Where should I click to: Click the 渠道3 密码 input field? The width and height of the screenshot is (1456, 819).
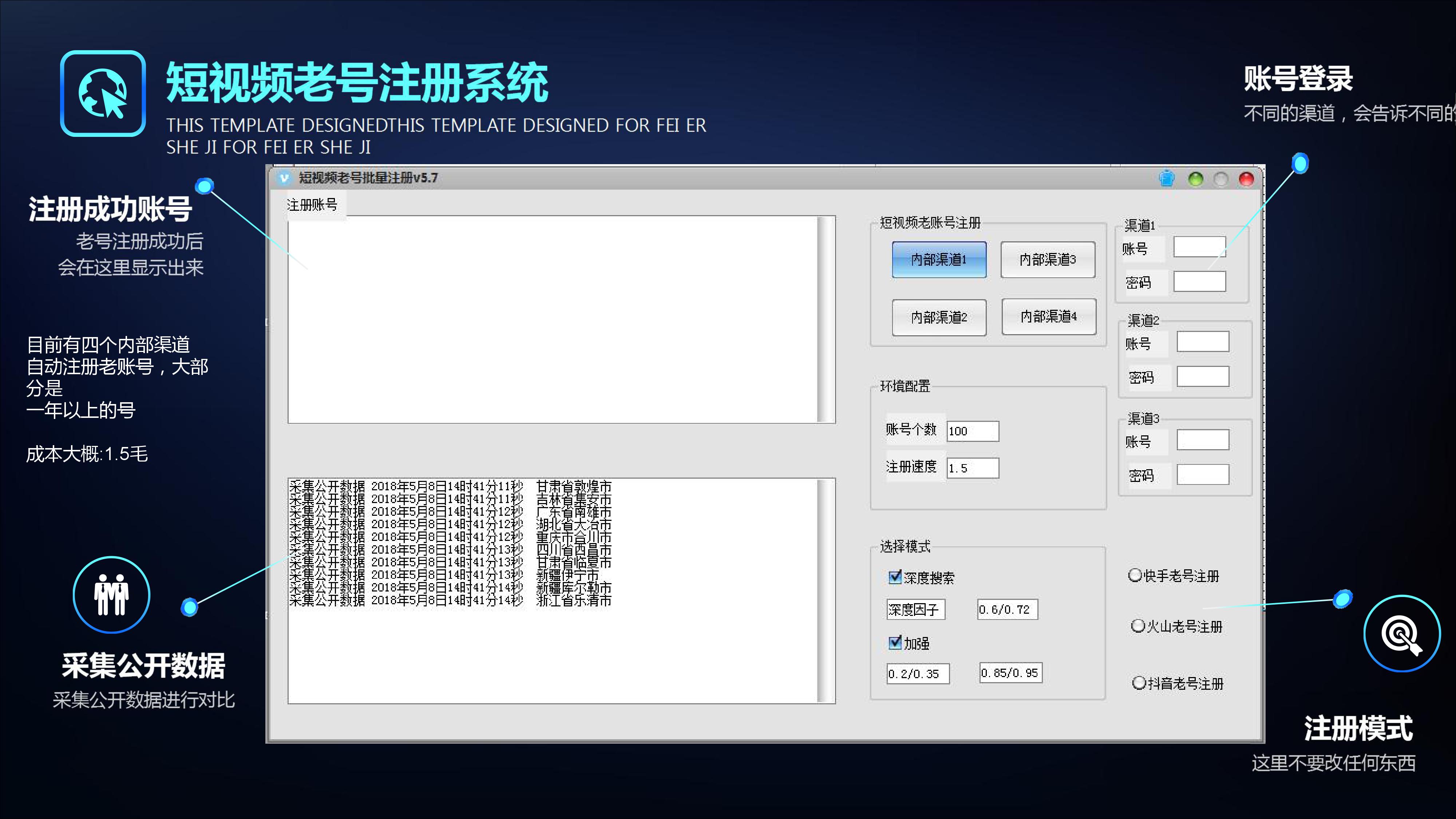tap(1203, 475)
